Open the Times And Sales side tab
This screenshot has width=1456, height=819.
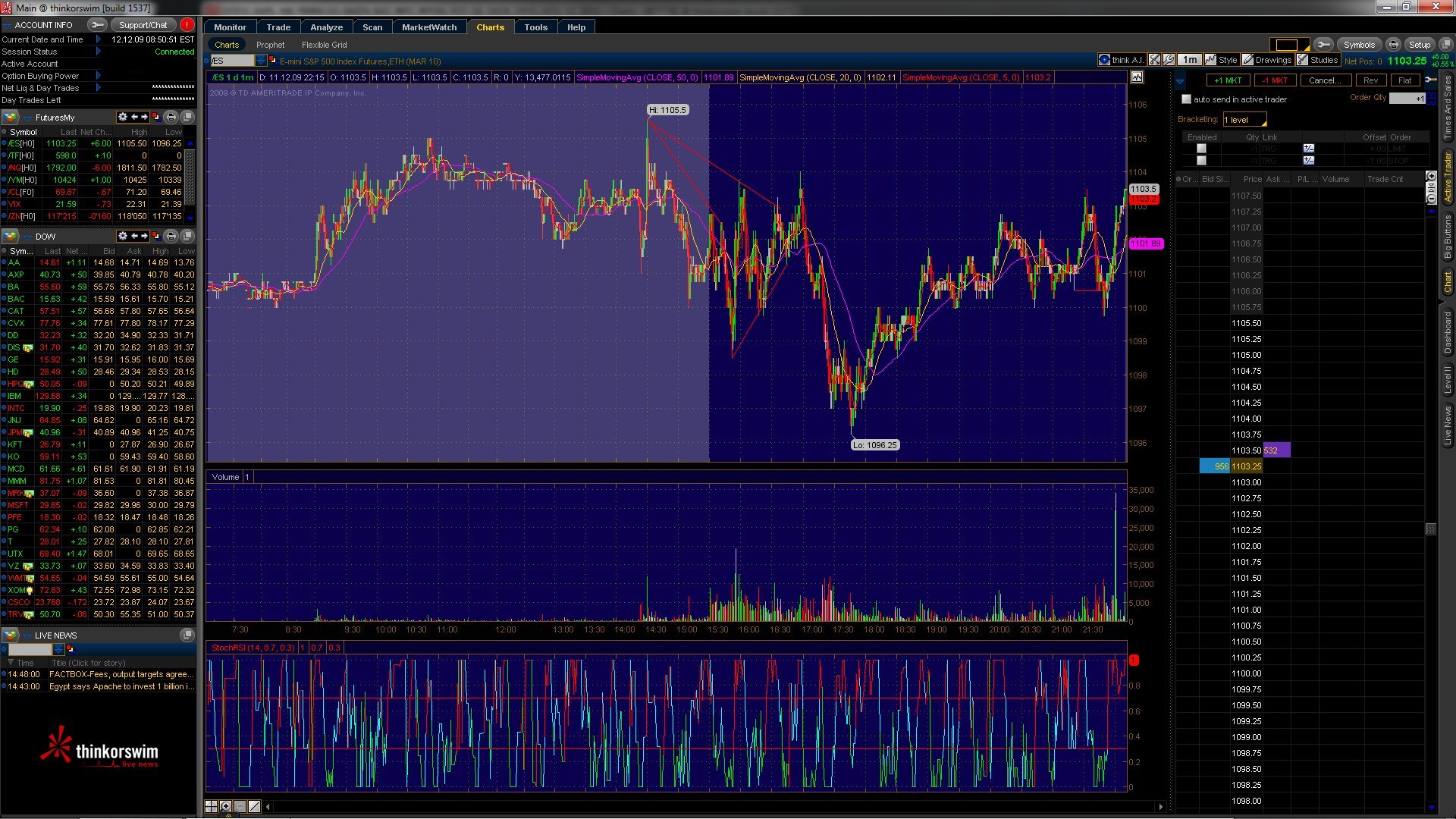point(1448,107)
